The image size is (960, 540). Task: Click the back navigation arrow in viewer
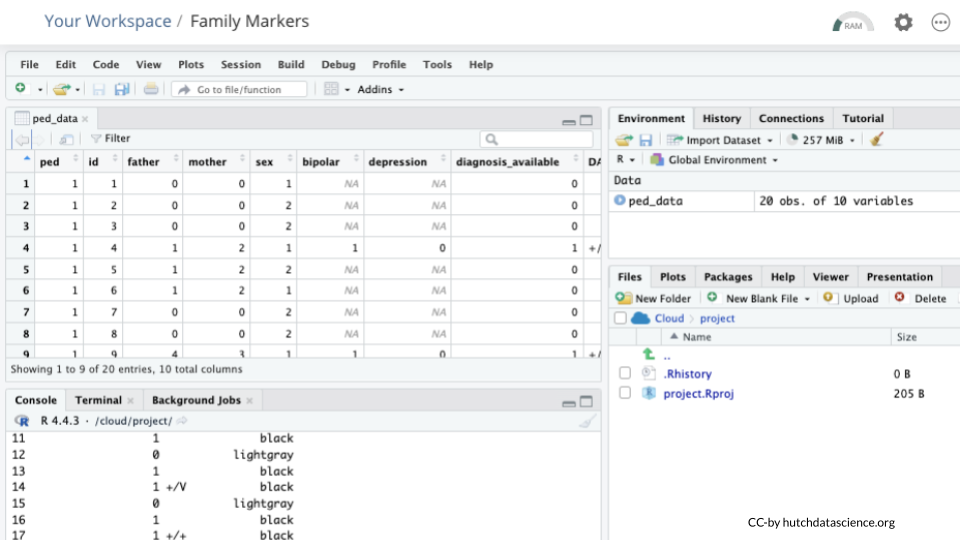click(x=23, y=140)
